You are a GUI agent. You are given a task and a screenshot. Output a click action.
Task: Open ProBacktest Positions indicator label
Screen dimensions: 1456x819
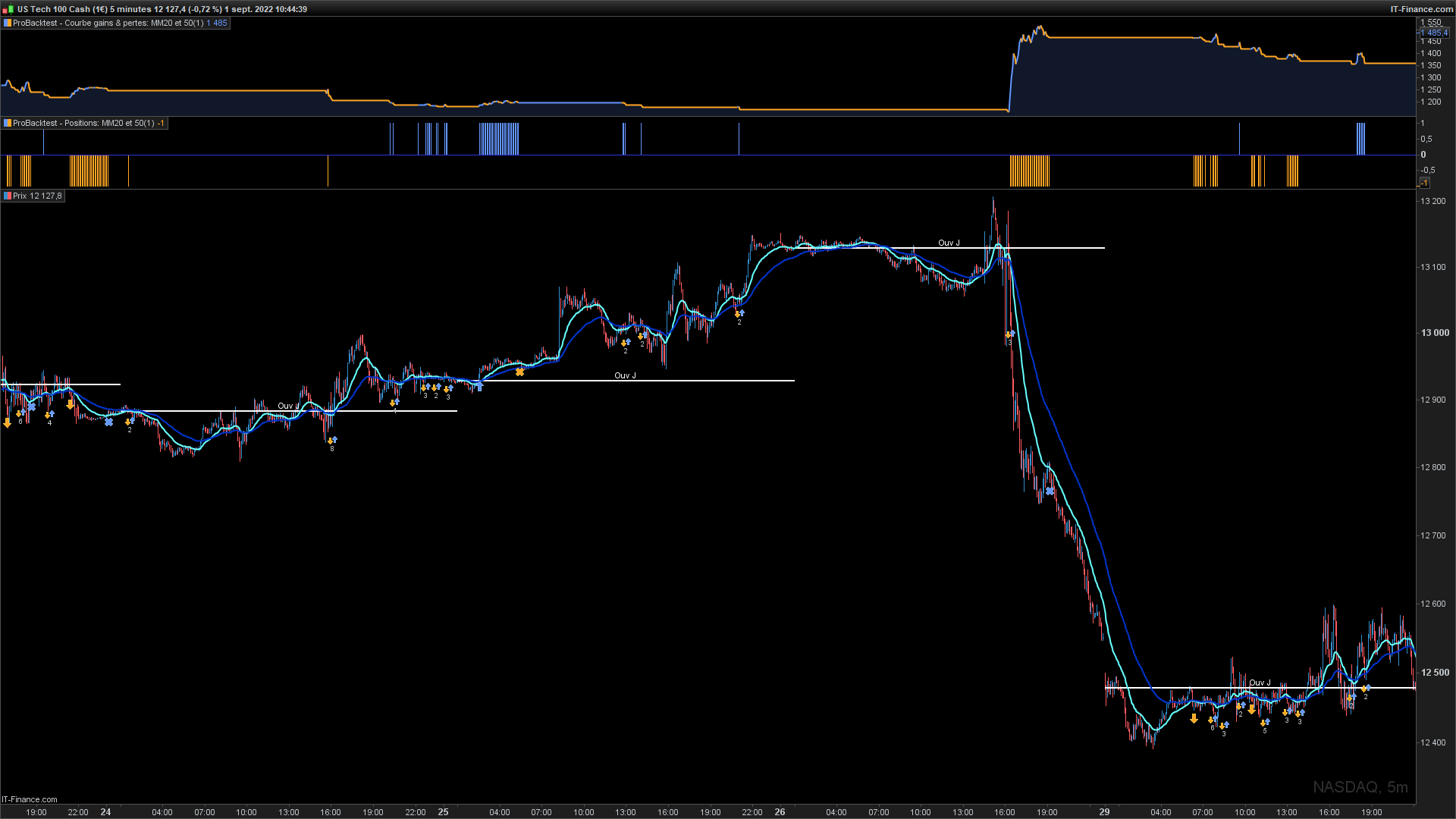[83, 123]
